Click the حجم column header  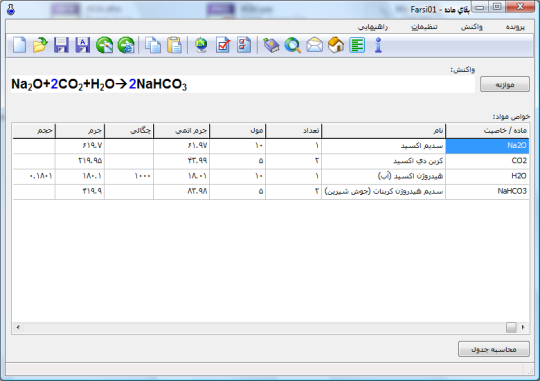34,131
